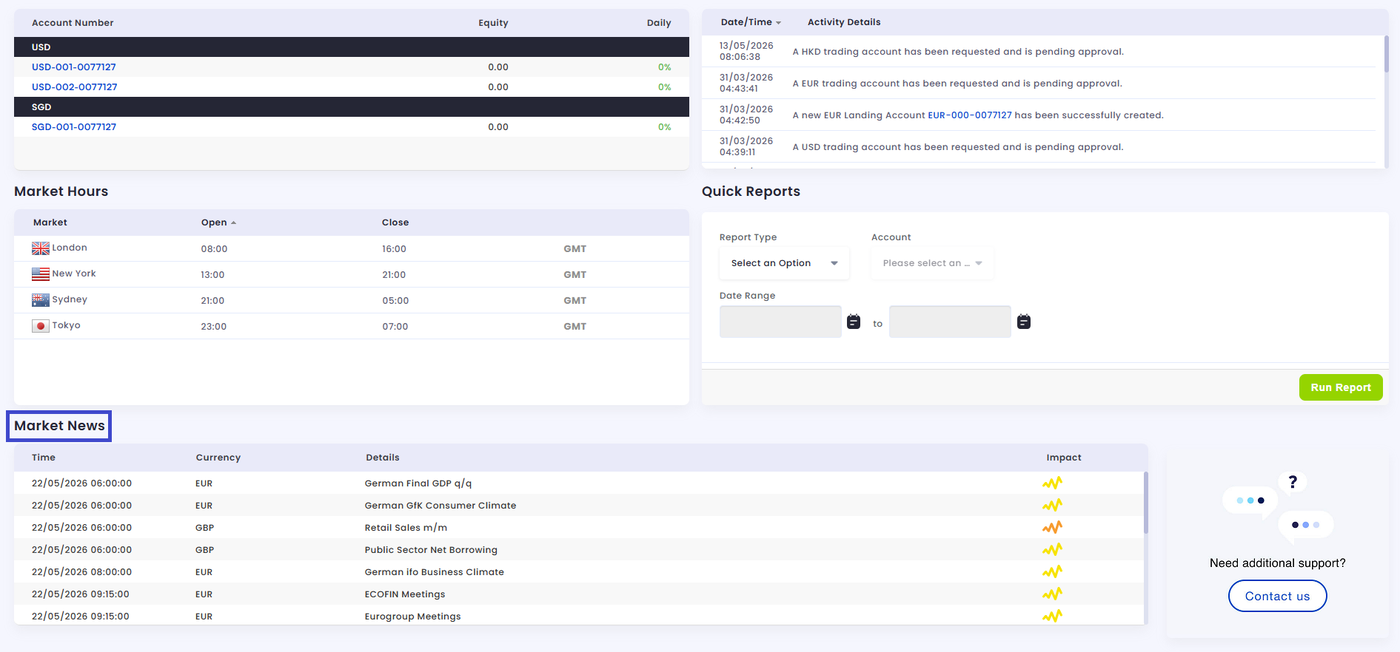Click impact icon for Eurogroup Meetings

(1052, 615)
